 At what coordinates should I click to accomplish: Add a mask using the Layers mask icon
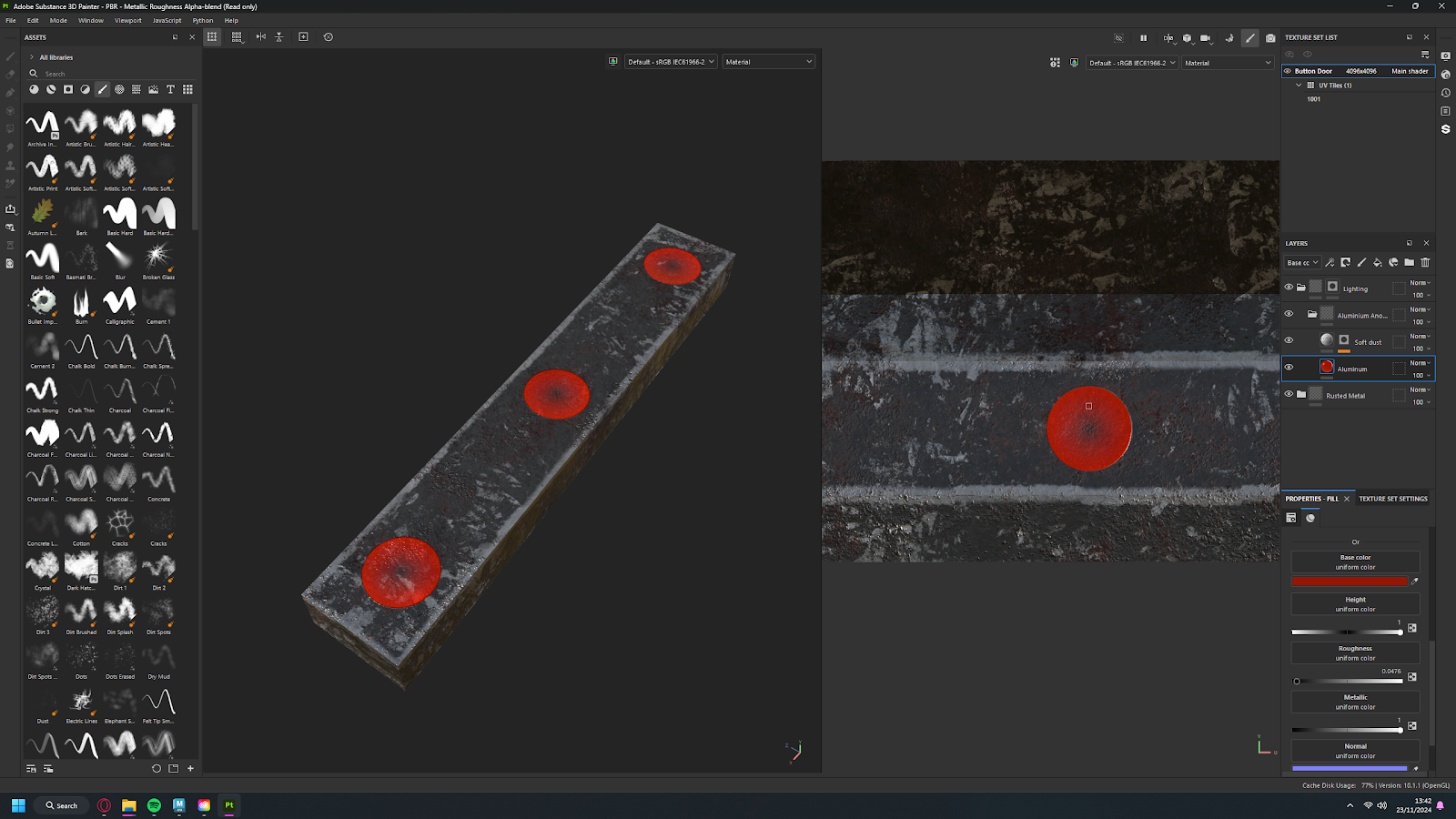coord(1346,263)
